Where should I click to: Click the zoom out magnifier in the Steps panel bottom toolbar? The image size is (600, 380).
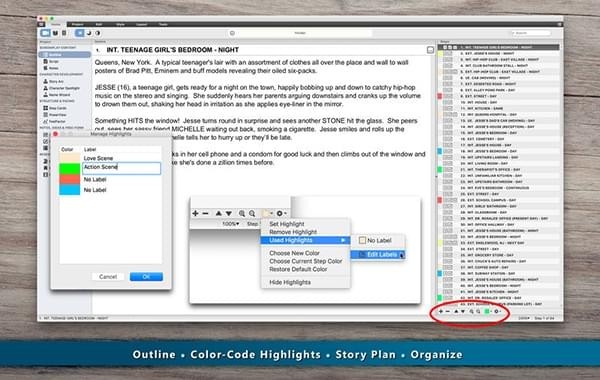click(478, 312)
